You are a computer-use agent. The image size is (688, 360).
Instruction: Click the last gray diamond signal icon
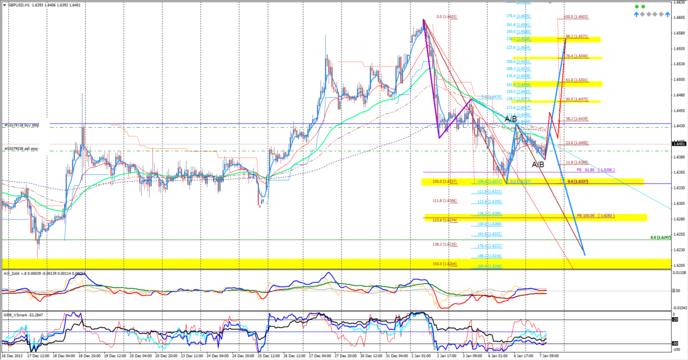[661, 14]
